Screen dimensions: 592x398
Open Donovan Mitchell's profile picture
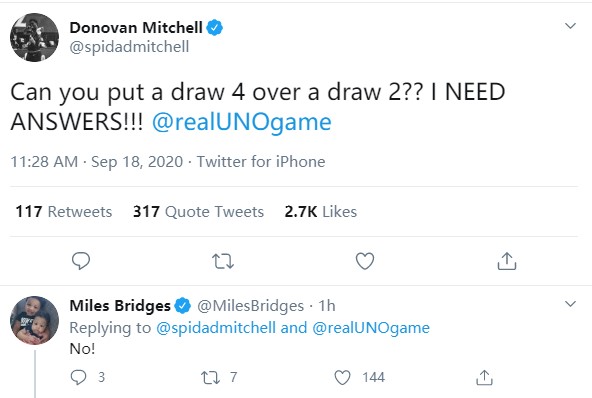click(34, 37)
